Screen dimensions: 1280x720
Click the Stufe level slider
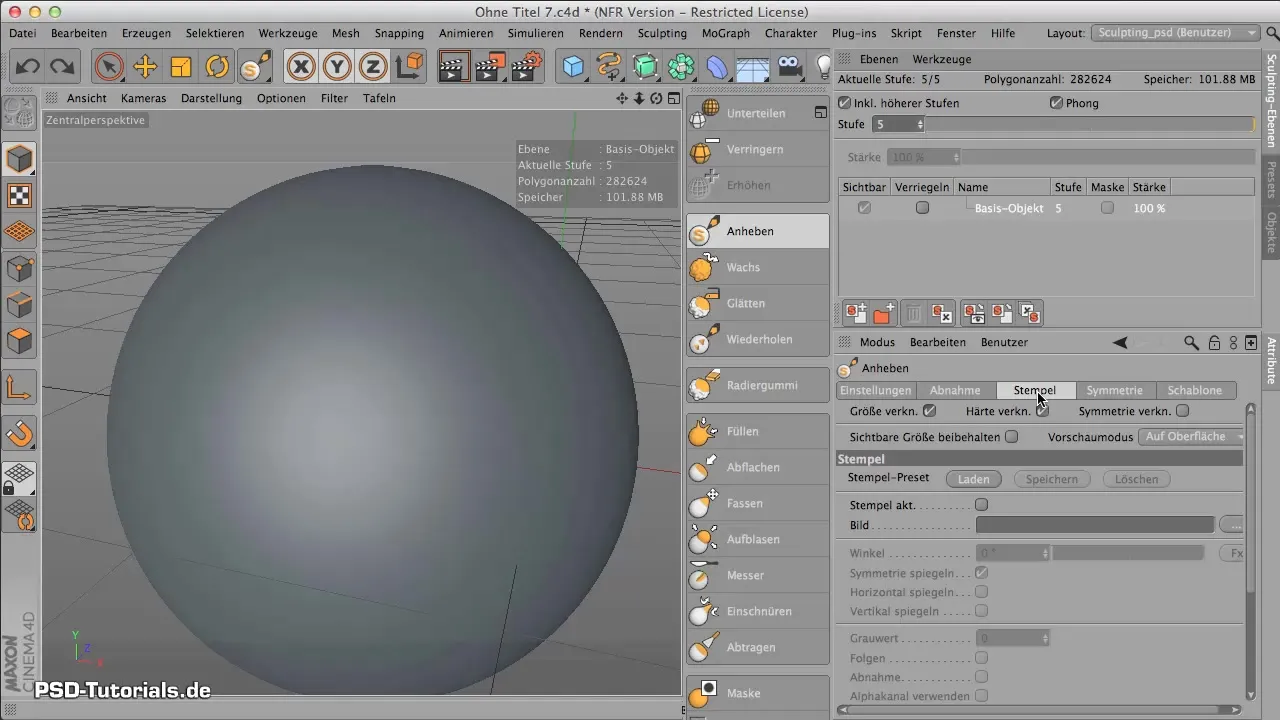coord(1090,124)
